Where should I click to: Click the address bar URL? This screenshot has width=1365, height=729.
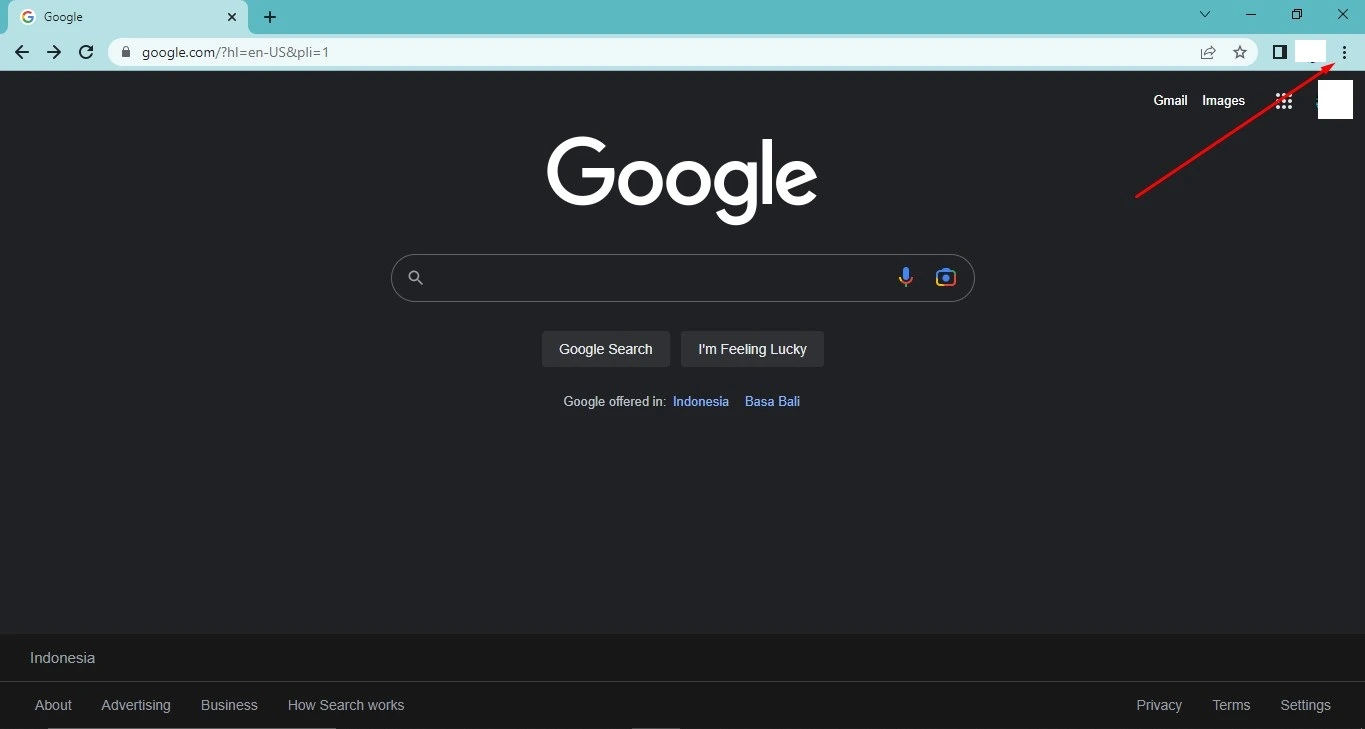point(236,52)
